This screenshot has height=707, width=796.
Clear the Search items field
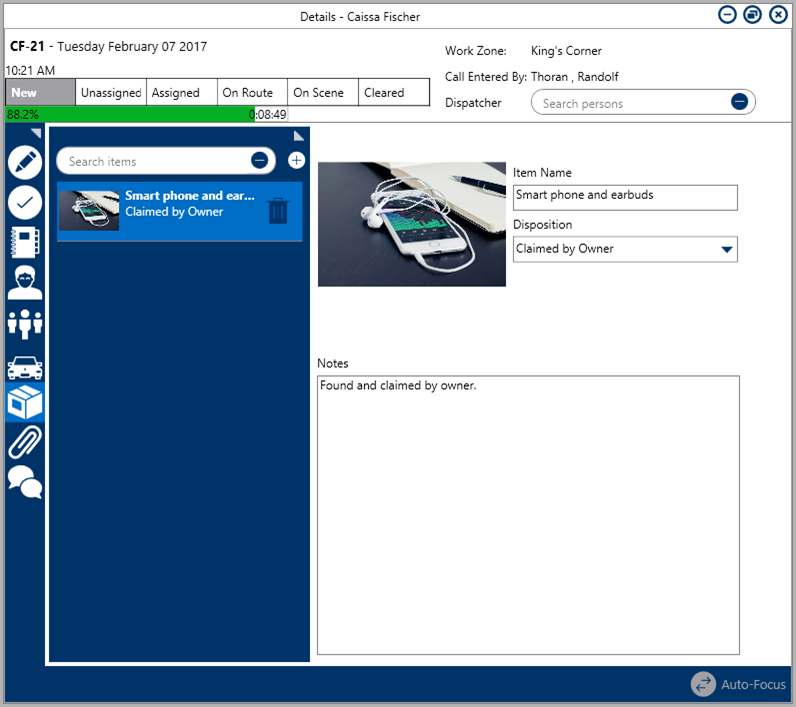point(259,161)
